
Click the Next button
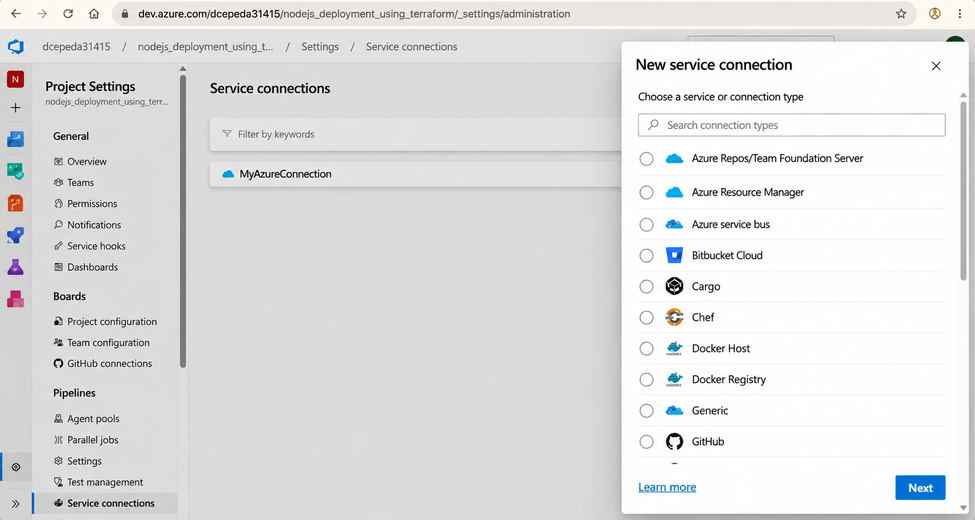[920, 488]
